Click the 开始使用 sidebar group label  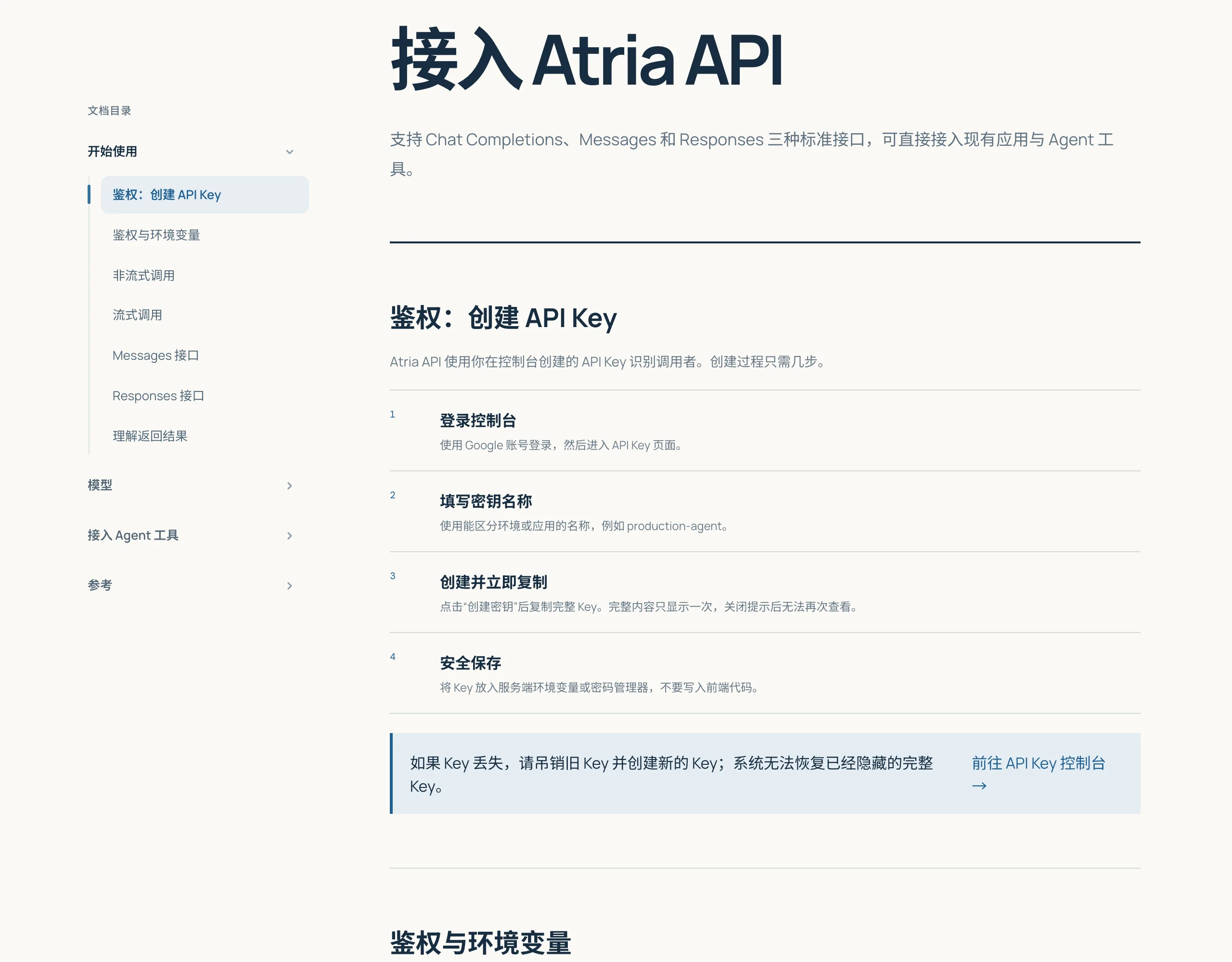pyautogui.click(x=112, y=151)
